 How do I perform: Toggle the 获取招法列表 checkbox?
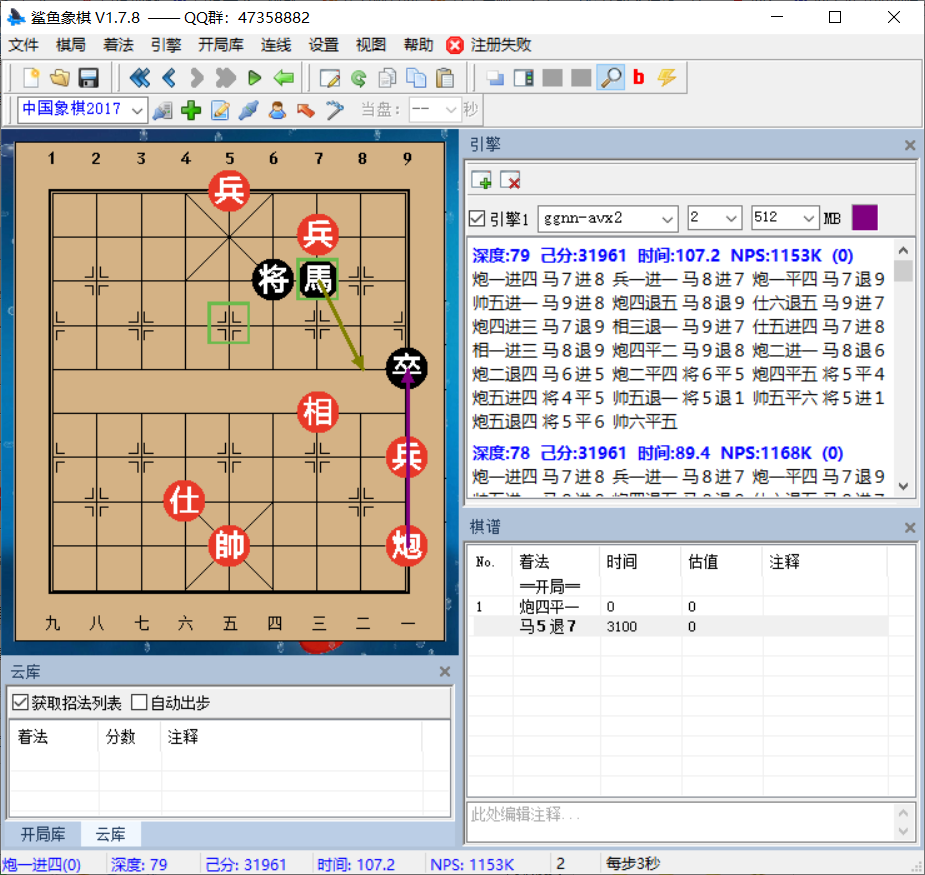click(20, 703)
